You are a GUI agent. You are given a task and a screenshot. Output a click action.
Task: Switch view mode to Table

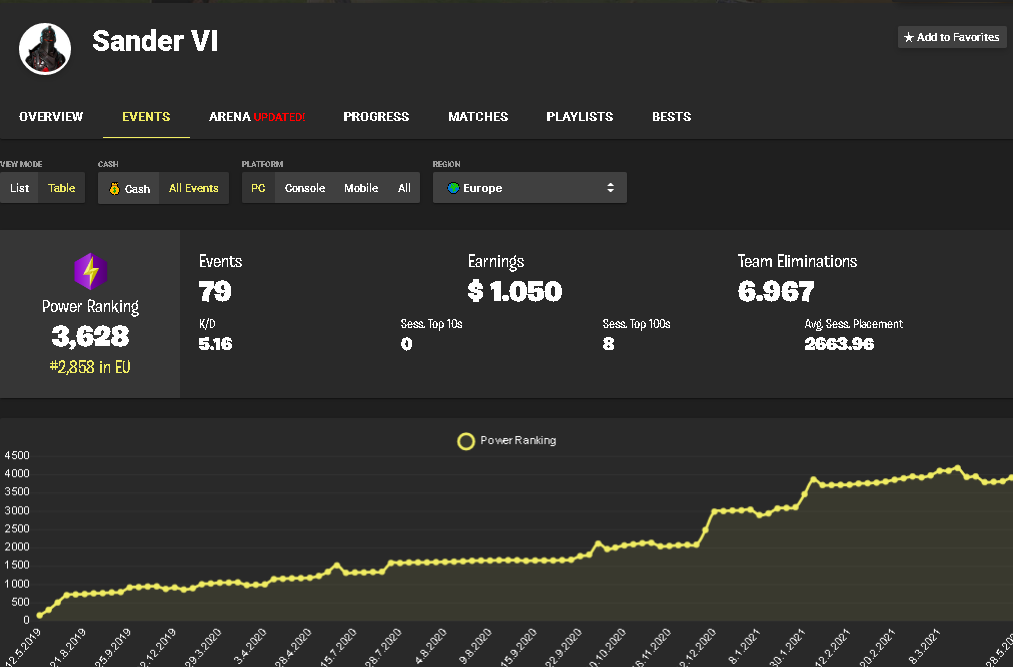61,188
